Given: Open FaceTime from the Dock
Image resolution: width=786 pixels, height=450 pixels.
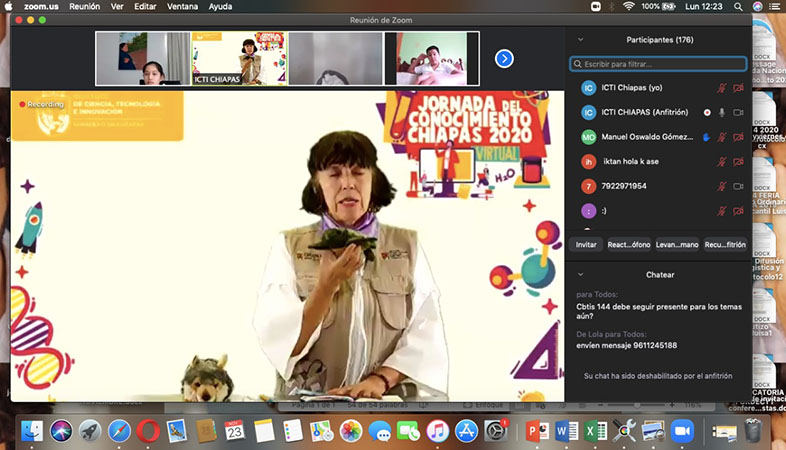Looking at the screenshot, I should (409, 431).
